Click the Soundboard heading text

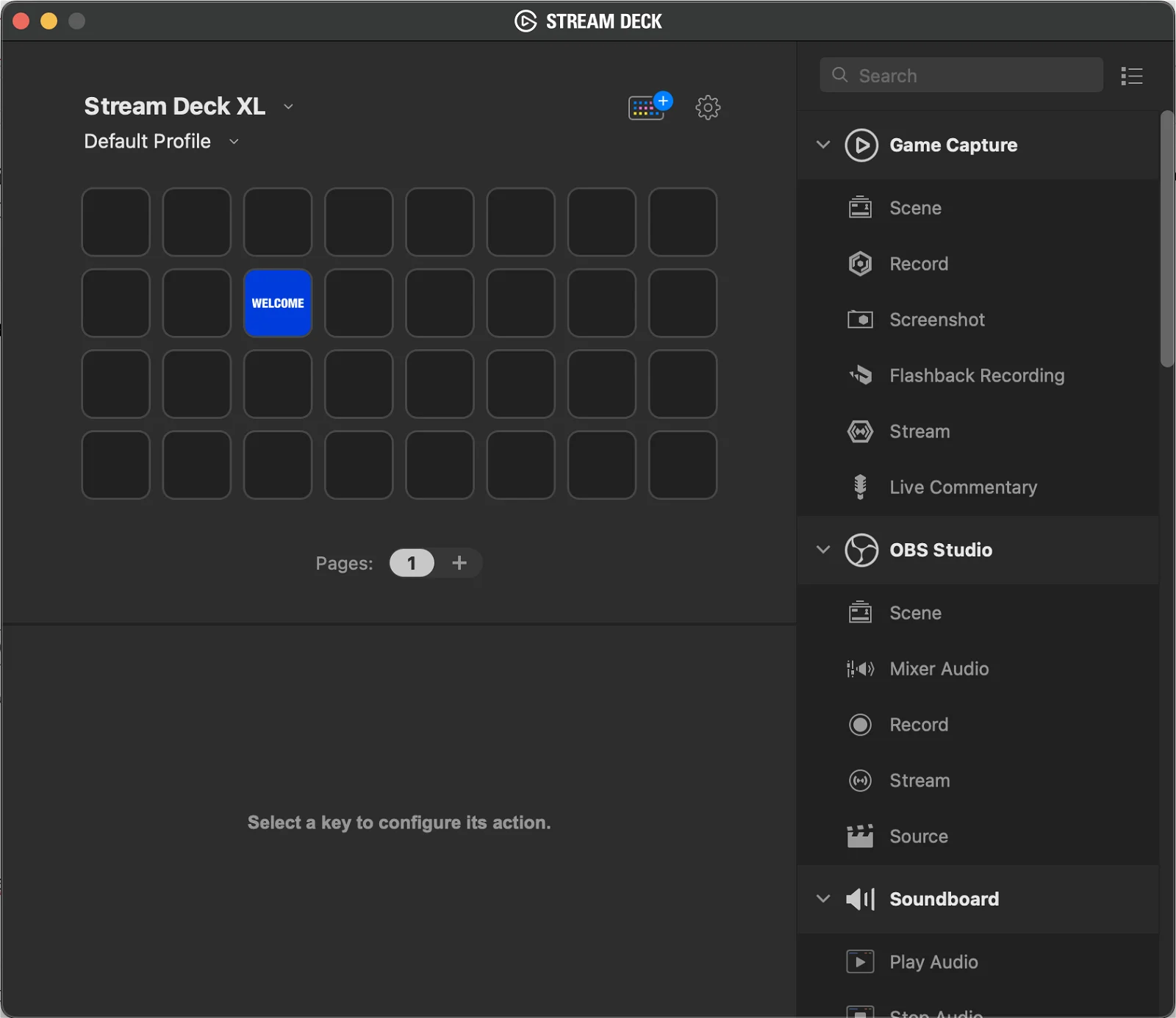[944, 899]
